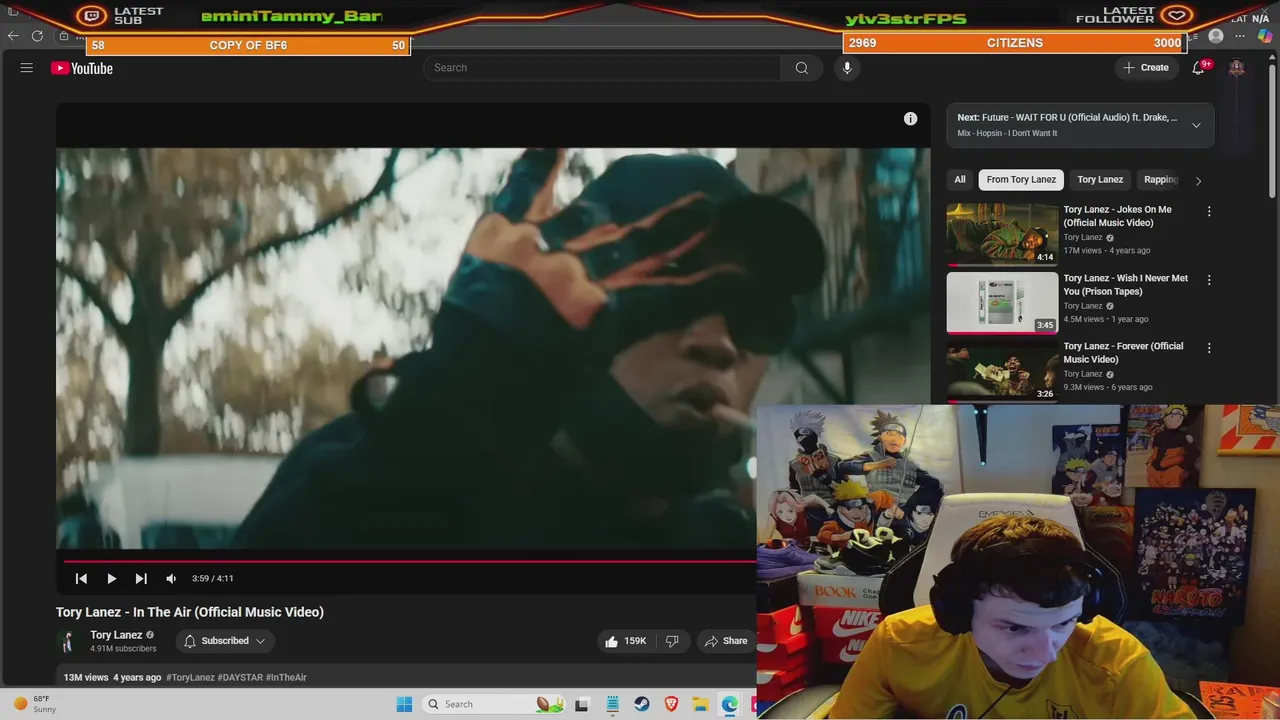Open the Subscribed notification dropdown
Image resolution: width=1280 pixels, height=720 pixels.
[x=225, y=641]
